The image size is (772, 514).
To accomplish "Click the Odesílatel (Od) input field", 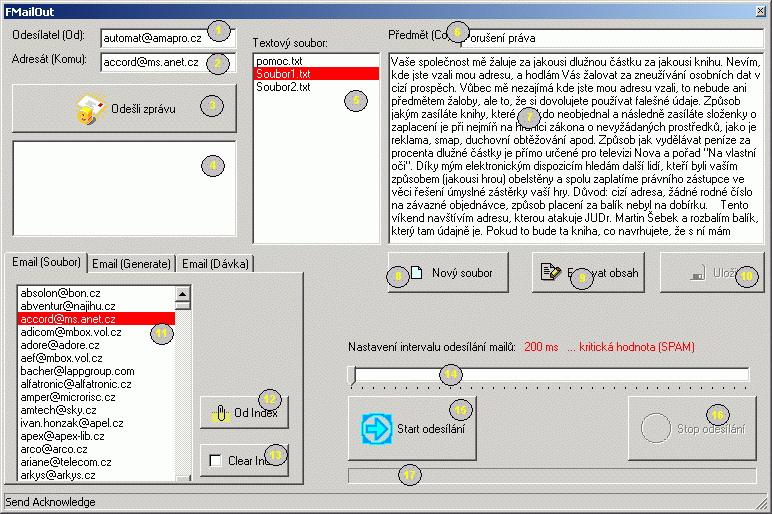I will pyautogui.click(x=168, y=38).
